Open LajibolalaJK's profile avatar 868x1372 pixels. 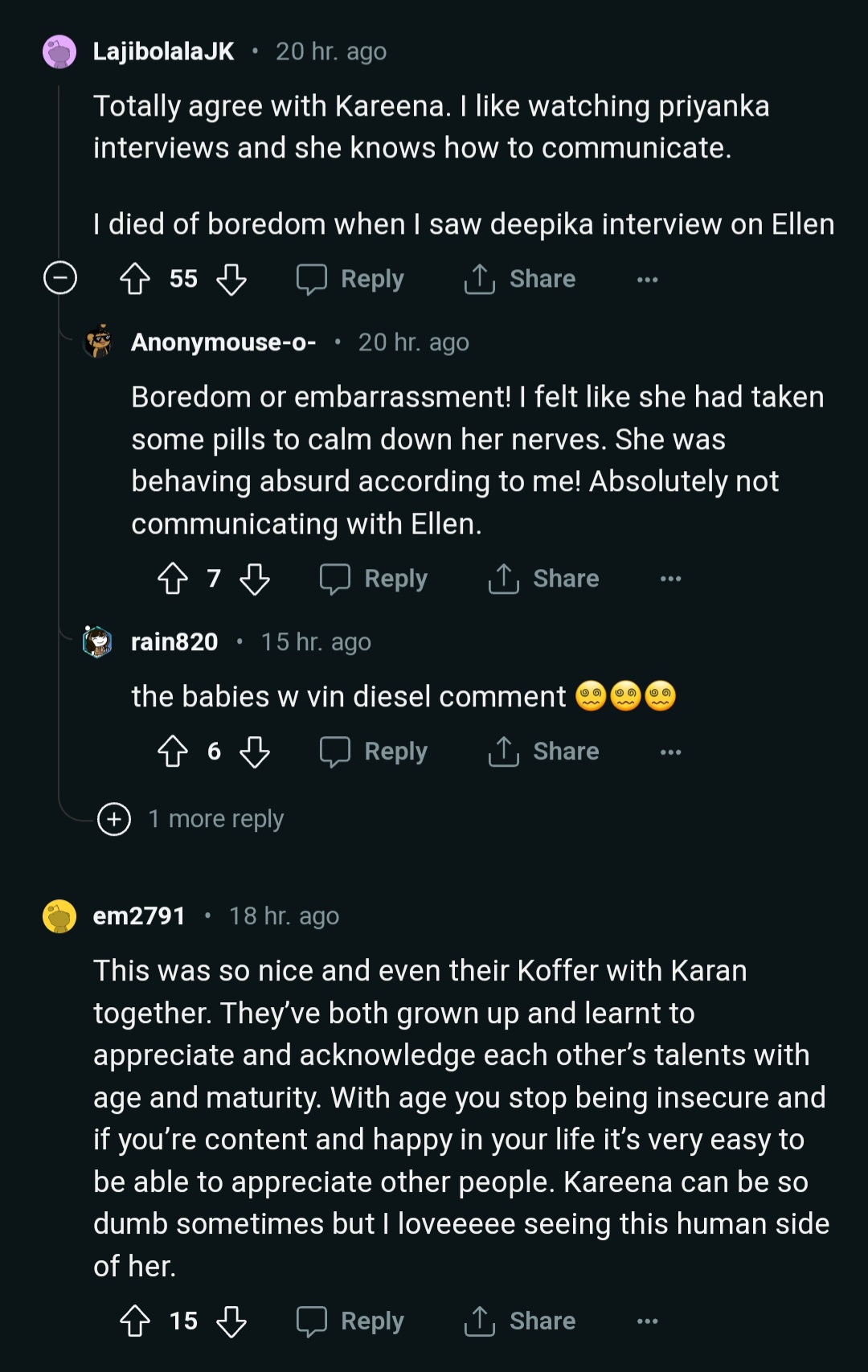[x=59, y=52]
